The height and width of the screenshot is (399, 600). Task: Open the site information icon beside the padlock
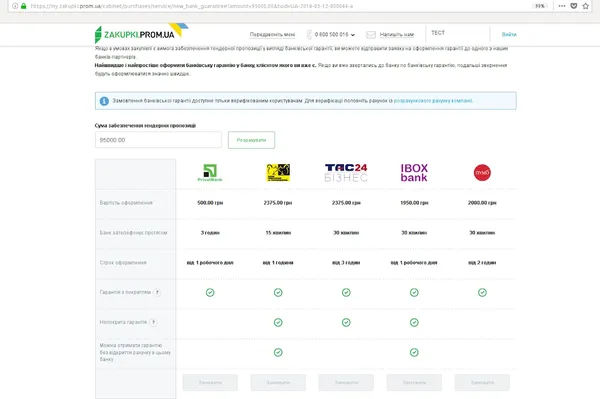[x=15, y=6]
